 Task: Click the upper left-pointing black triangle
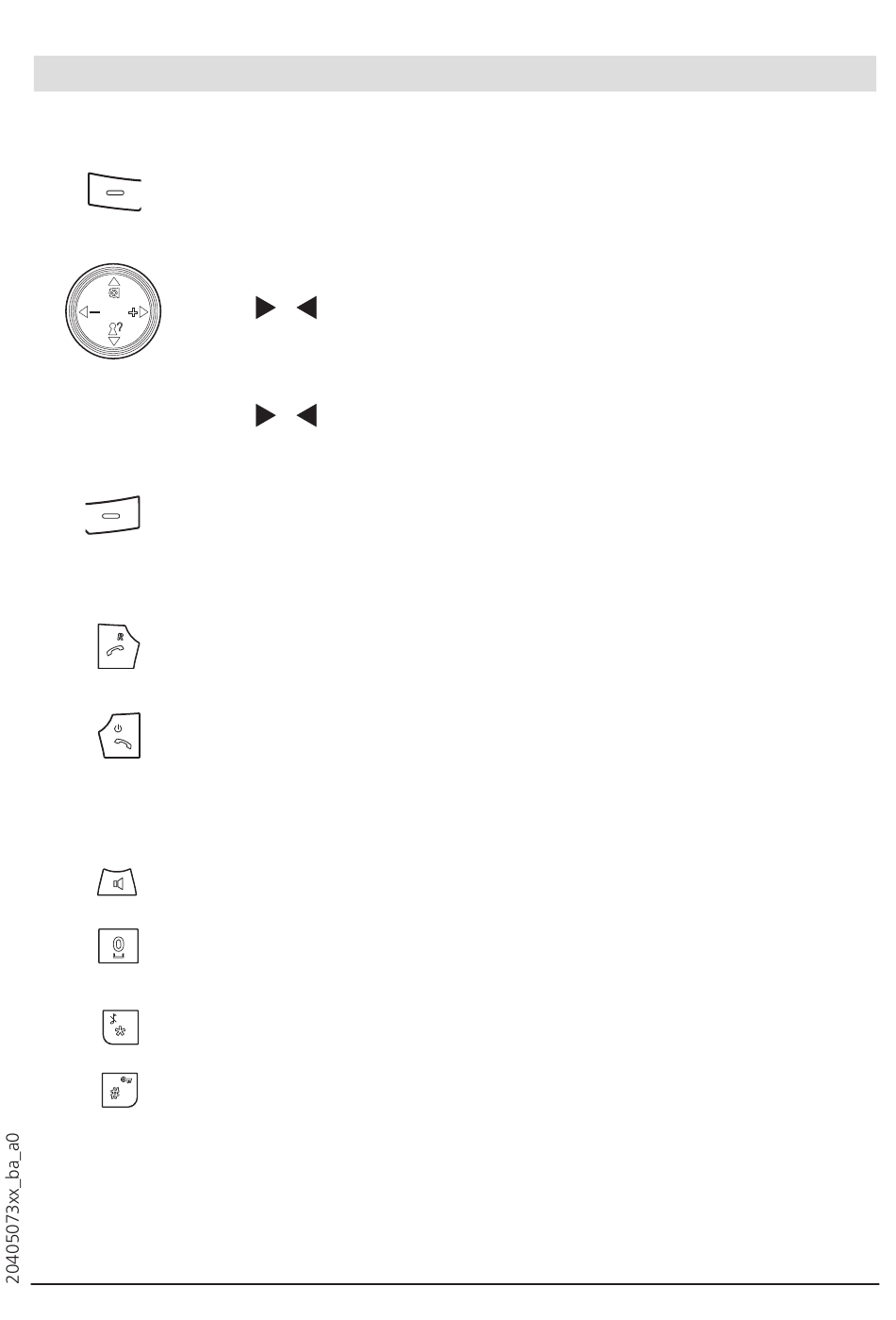tap(307, 309)
